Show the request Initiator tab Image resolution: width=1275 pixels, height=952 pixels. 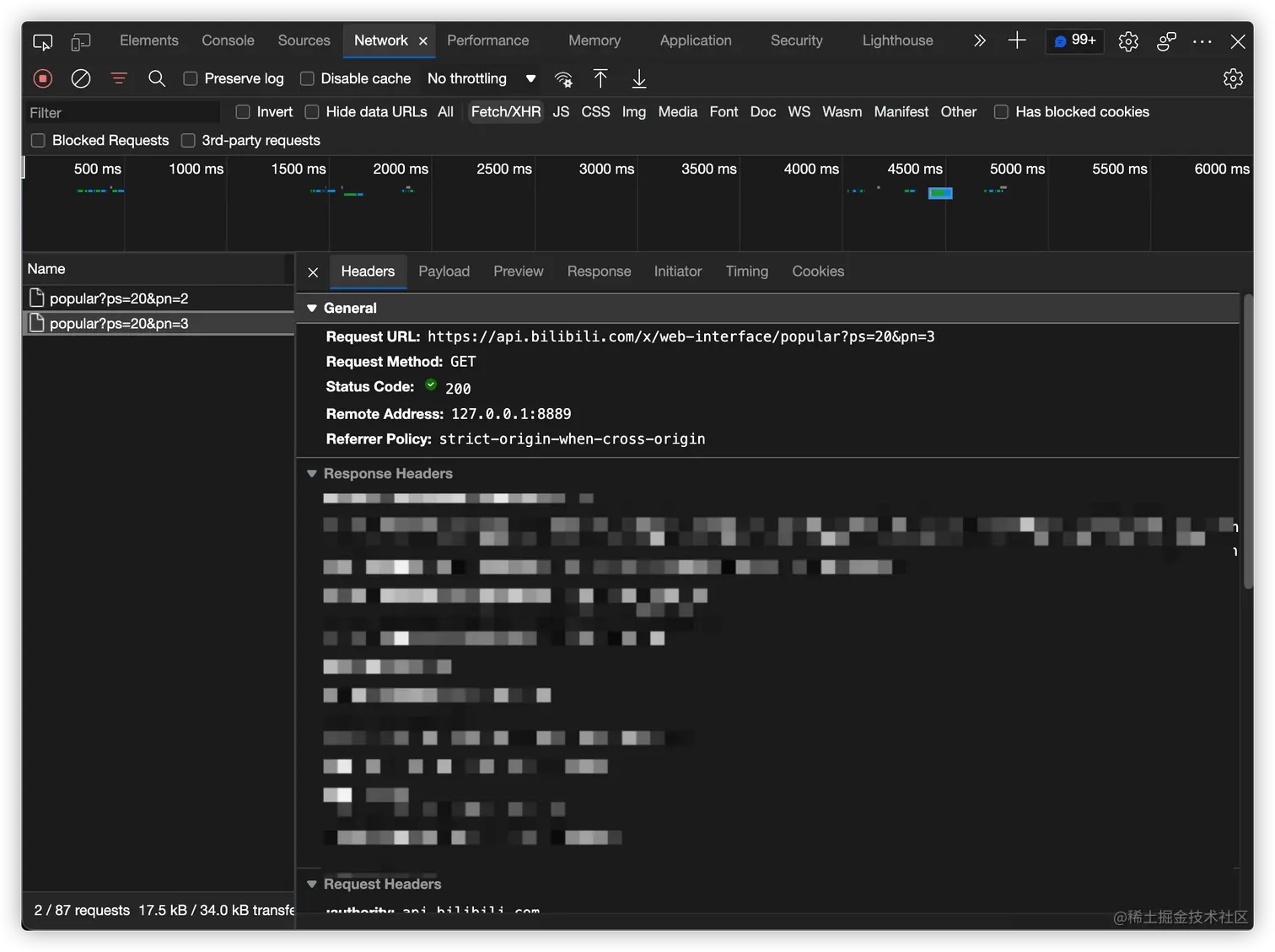pyautogui.click(x=678, y=272)
